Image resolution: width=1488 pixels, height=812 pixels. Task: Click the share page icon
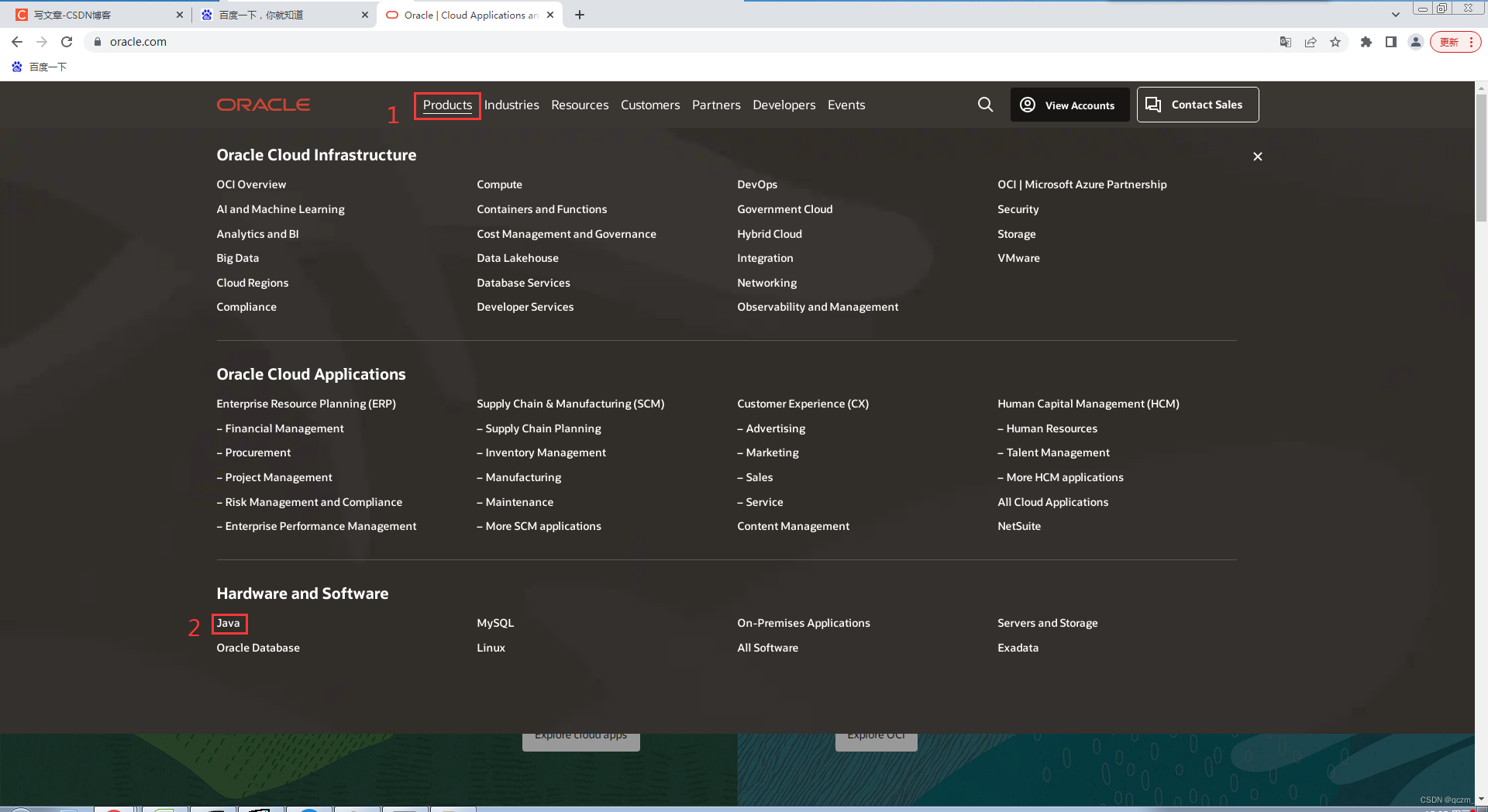[x=1311, y=42]
